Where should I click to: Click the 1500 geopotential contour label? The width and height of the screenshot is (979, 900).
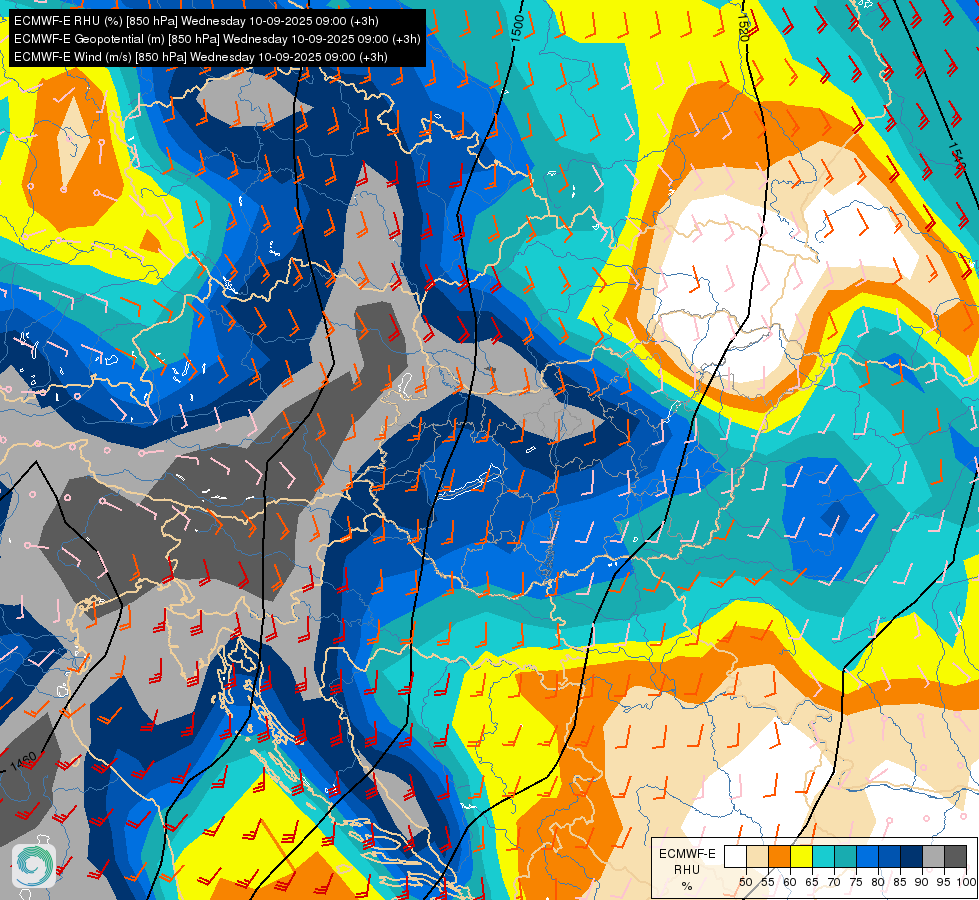point(518,28)
